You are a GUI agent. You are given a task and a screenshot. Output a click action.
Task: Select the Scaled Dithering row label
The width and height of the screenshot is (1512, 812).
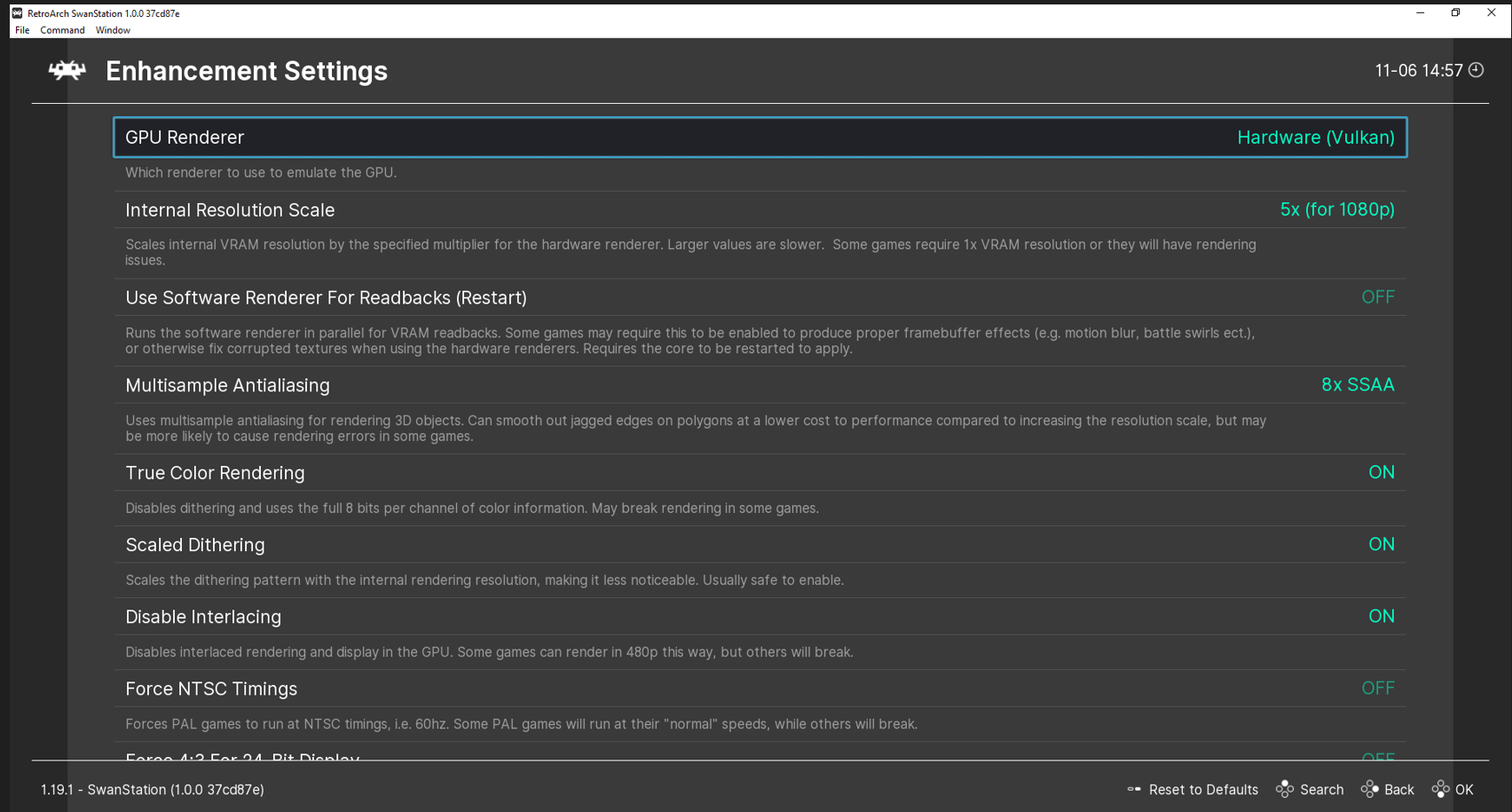pos(195,545)
